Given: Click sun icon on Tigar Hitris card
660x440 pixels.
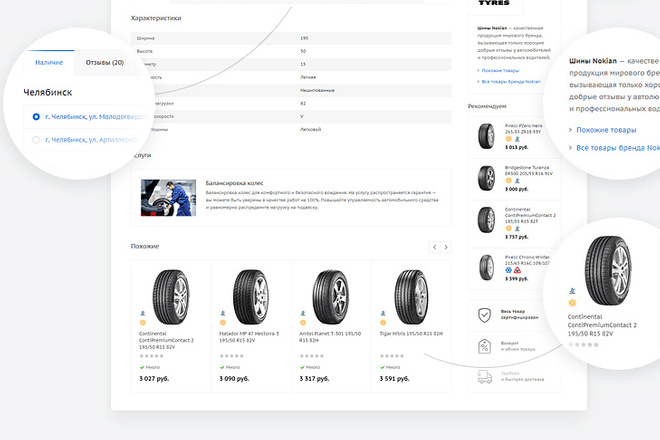Looking at the screenshot, I should [x=383, y=323].
